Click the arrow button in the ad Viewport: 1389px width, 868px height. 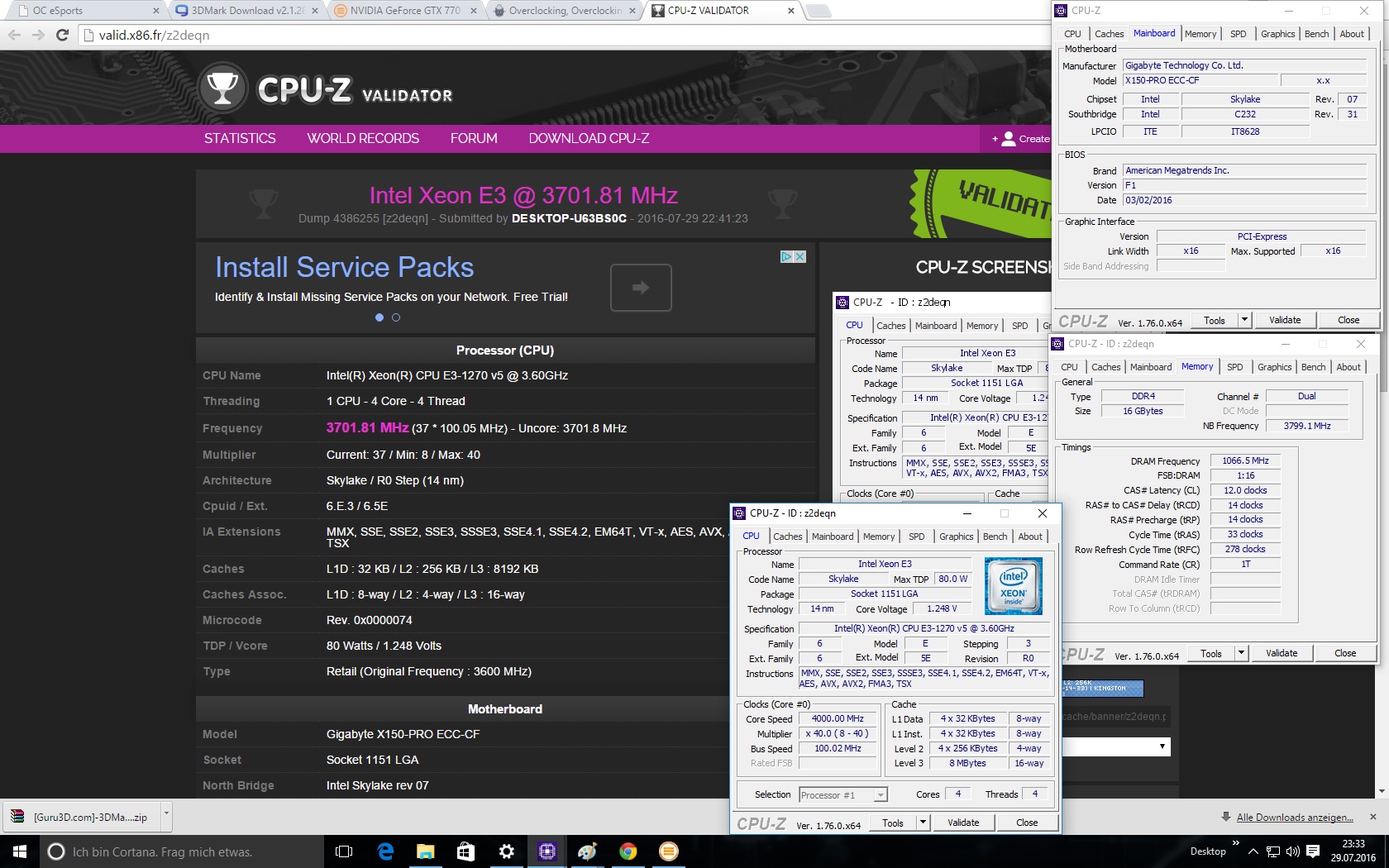tap(641, 288)
